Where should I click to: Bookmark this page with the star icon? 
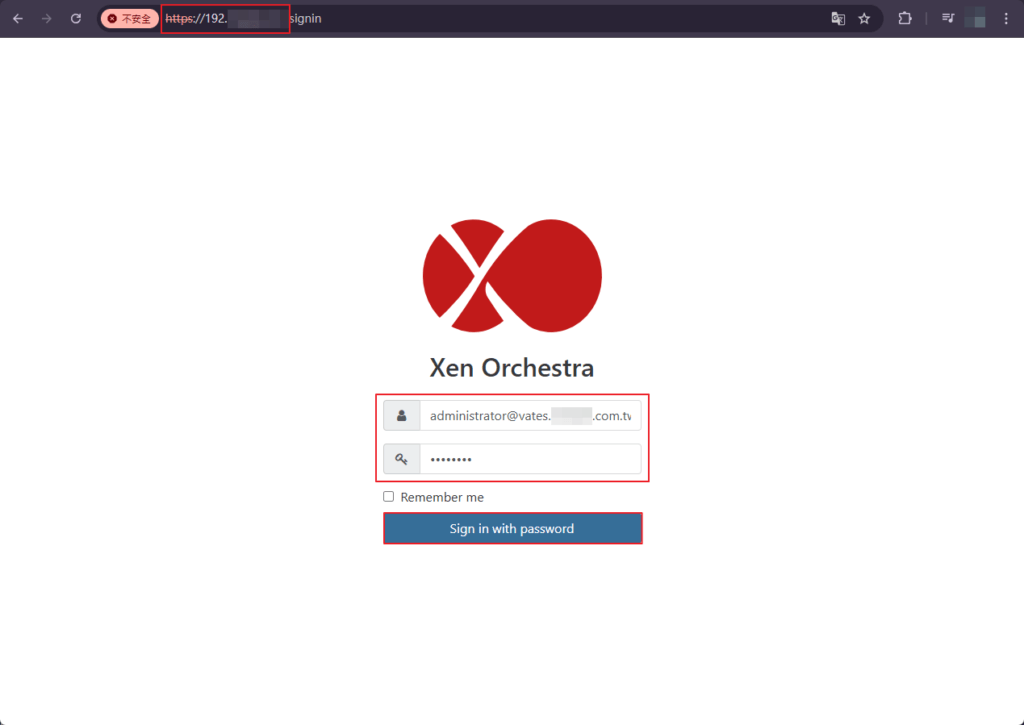tap(864, 19)
